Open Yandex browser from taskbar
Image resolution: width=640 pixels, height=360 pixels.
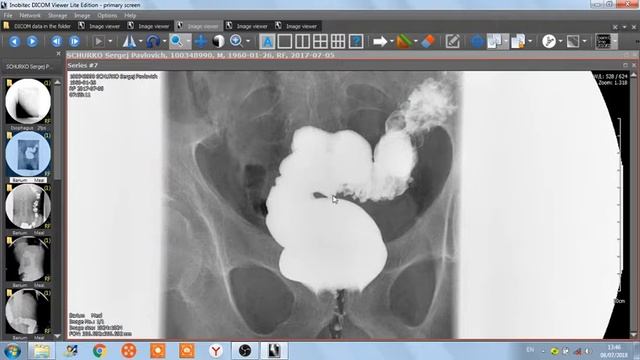[216, 351]
